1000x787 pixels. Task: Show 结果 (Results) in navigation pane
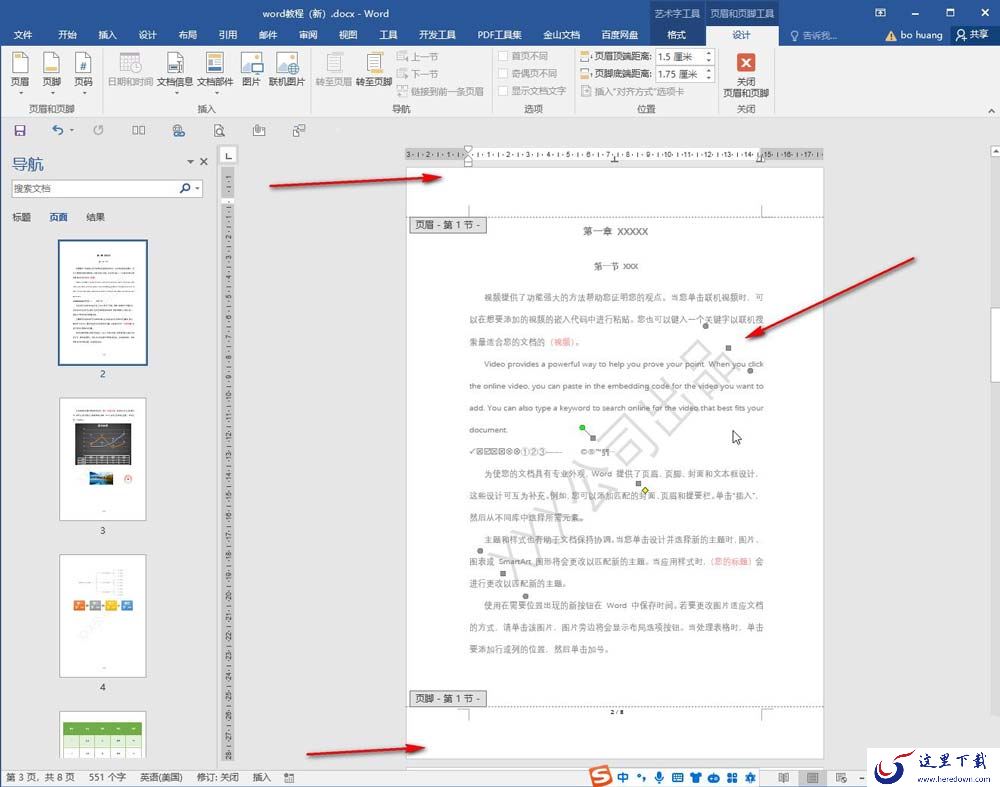[95, 217]
